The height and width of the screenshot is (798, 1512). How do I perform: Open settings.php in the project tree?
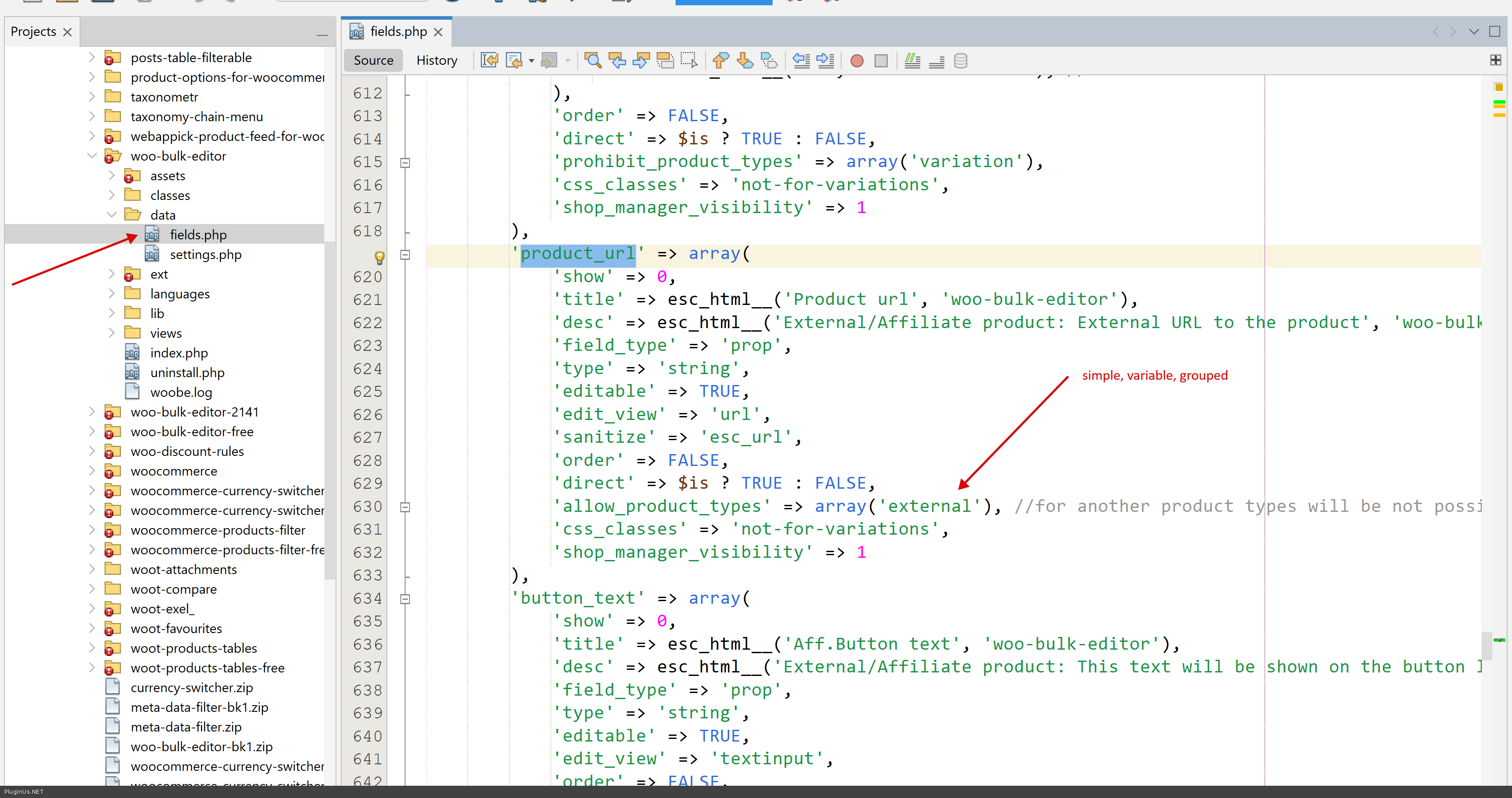point(205,255)
